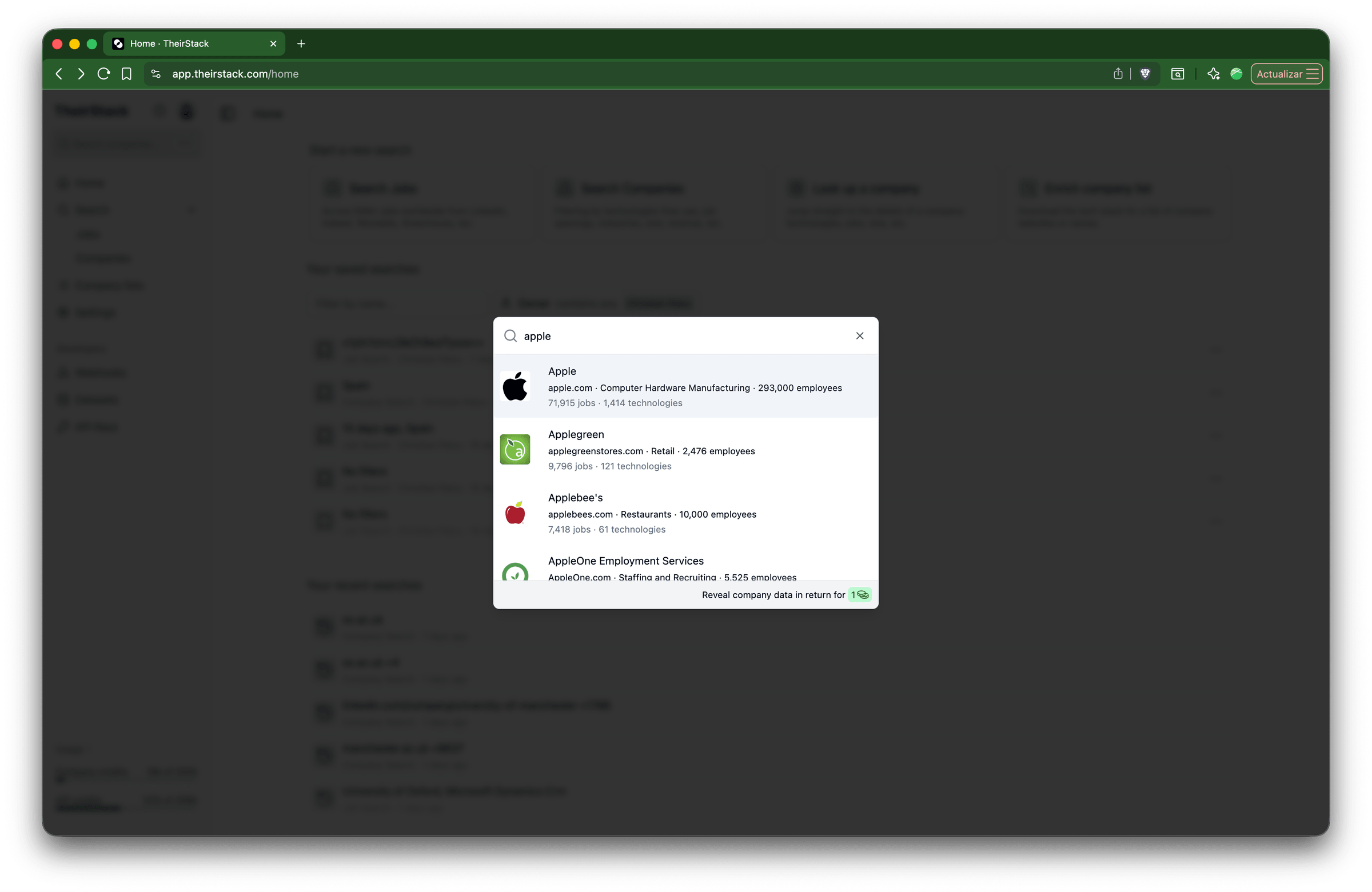1372x892 pixels.
Task: Click the Actualizar update button
Action: pyautogui.click(x=1279, y=74)
